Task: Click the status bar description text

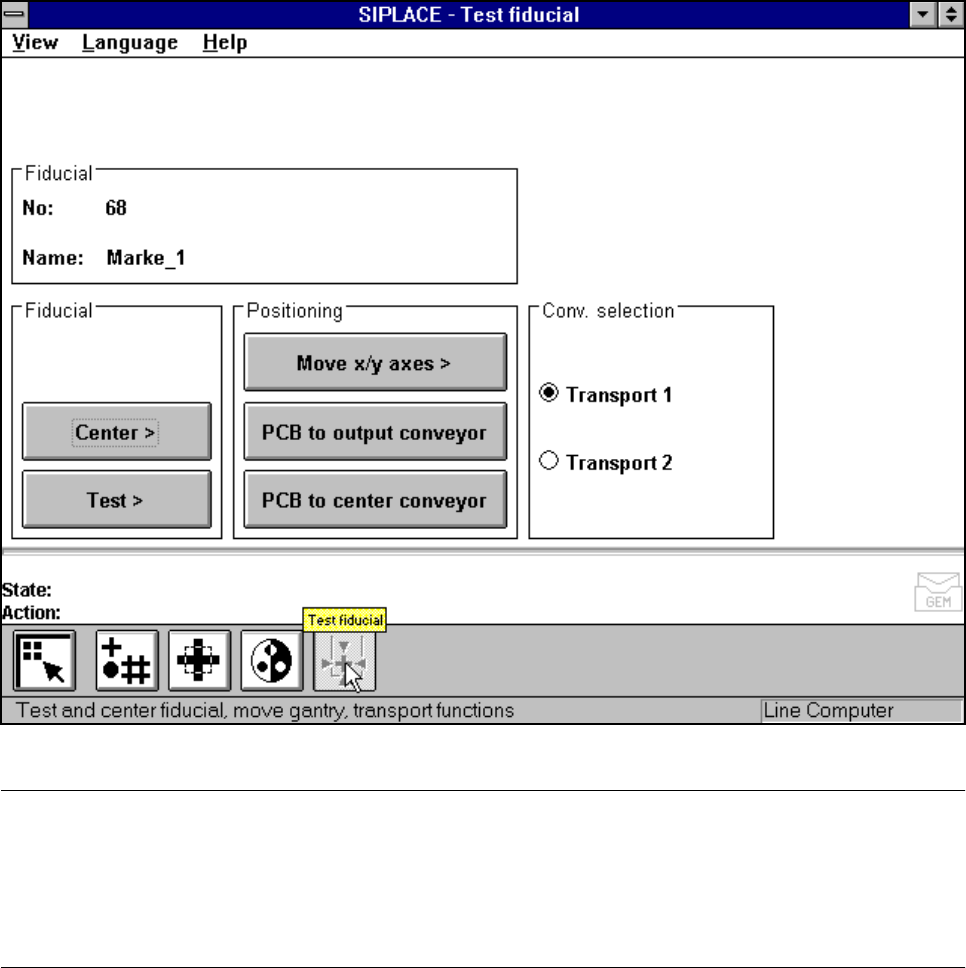Action: click(x=265, y=711)
